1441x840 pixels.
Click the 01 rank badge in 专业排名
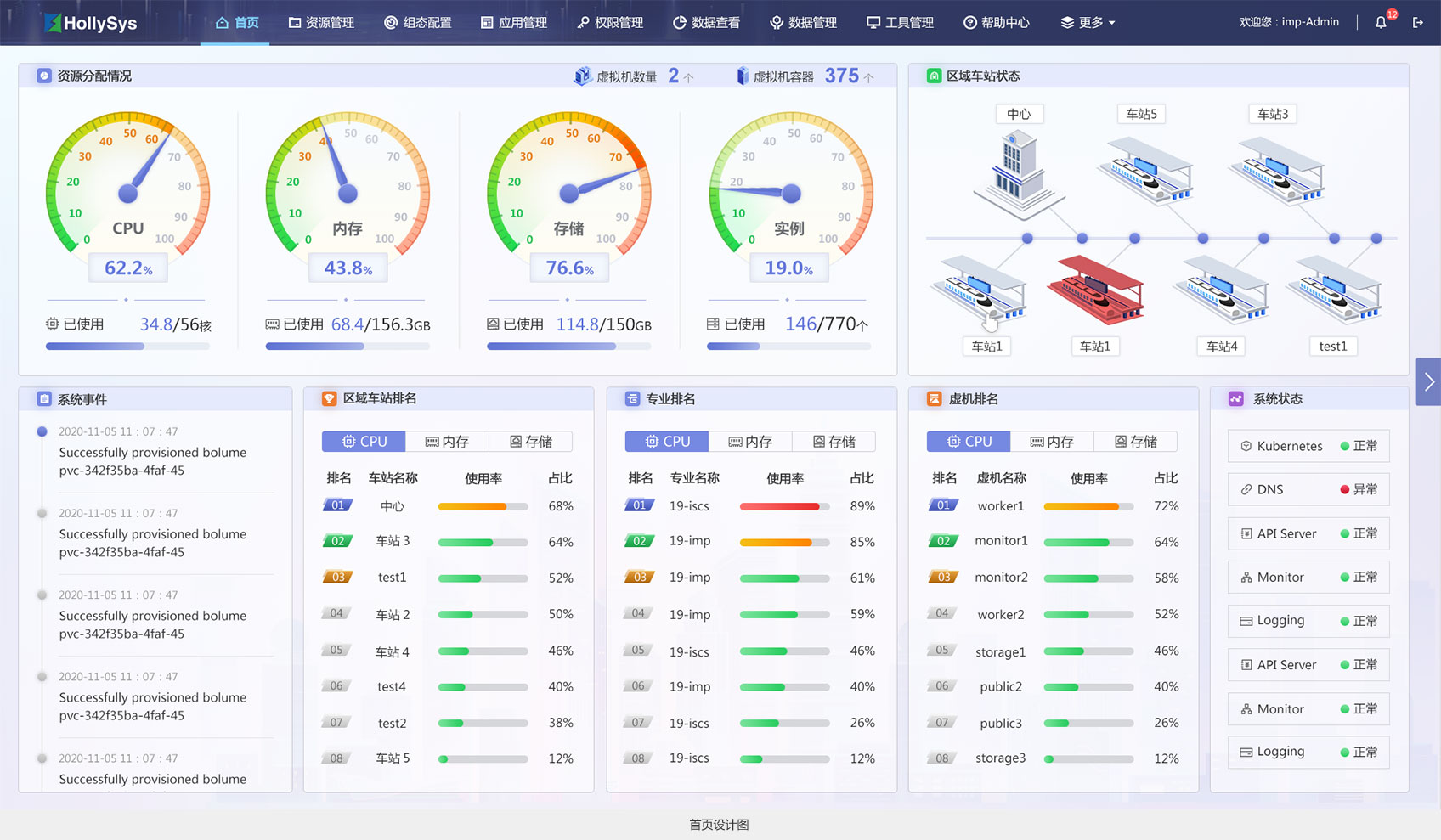(x=641, y=505)
